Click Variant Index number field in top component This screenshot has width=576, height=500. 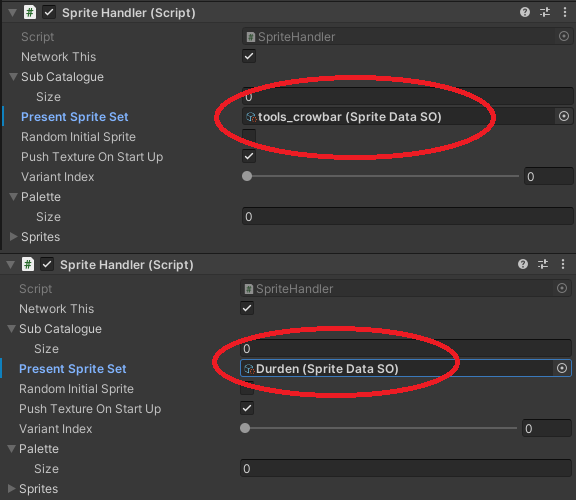549,176
